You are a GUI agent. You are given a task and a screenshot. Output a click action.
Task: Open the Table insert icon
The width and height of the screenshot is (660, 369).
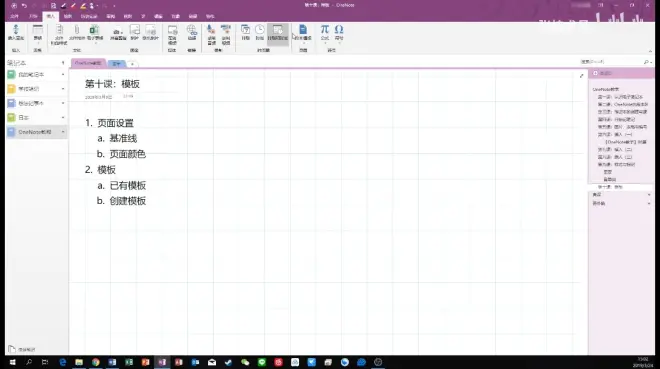coord(37,32)
